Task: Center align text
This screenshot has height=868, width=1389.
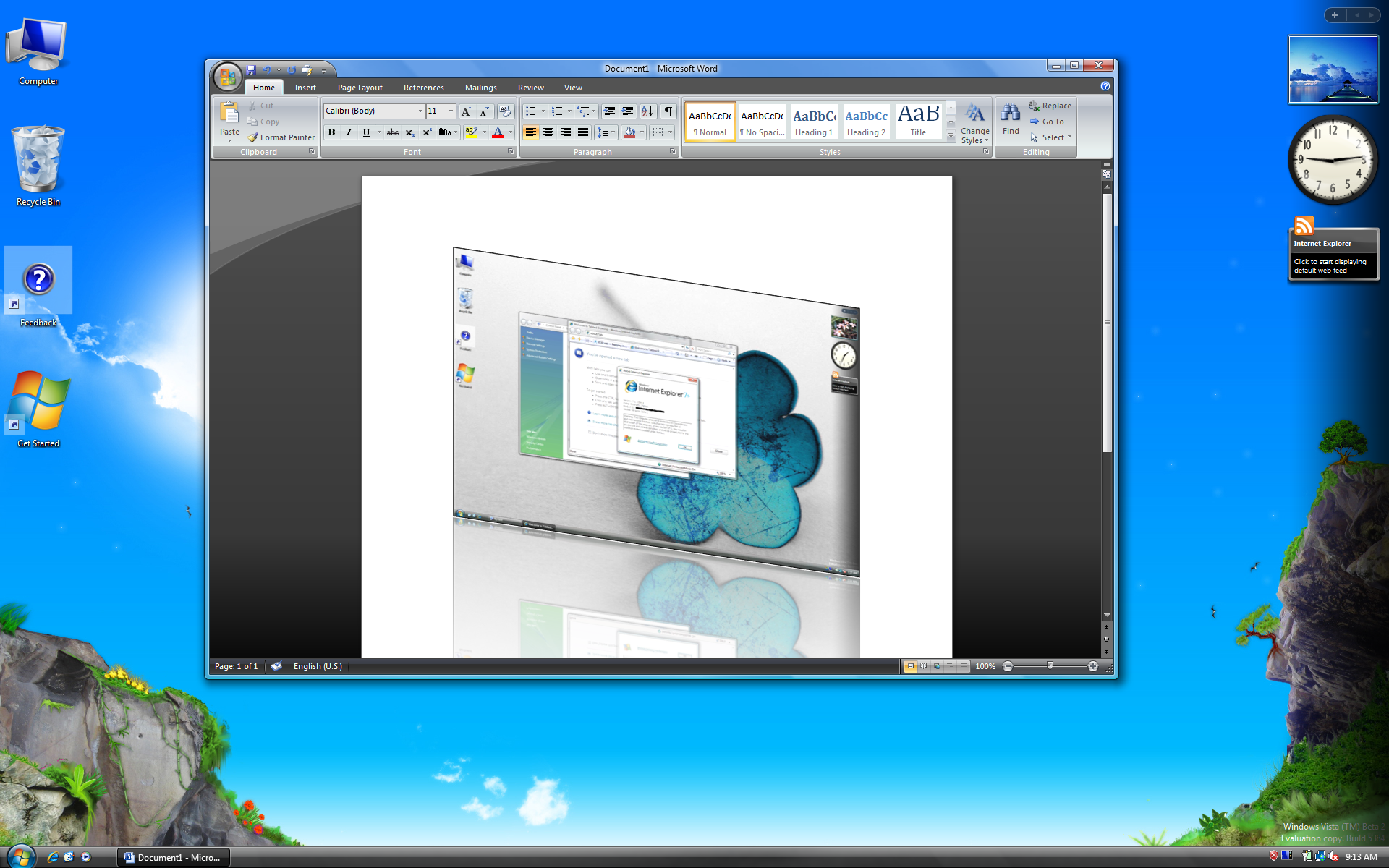Action: tap(548, 132)
